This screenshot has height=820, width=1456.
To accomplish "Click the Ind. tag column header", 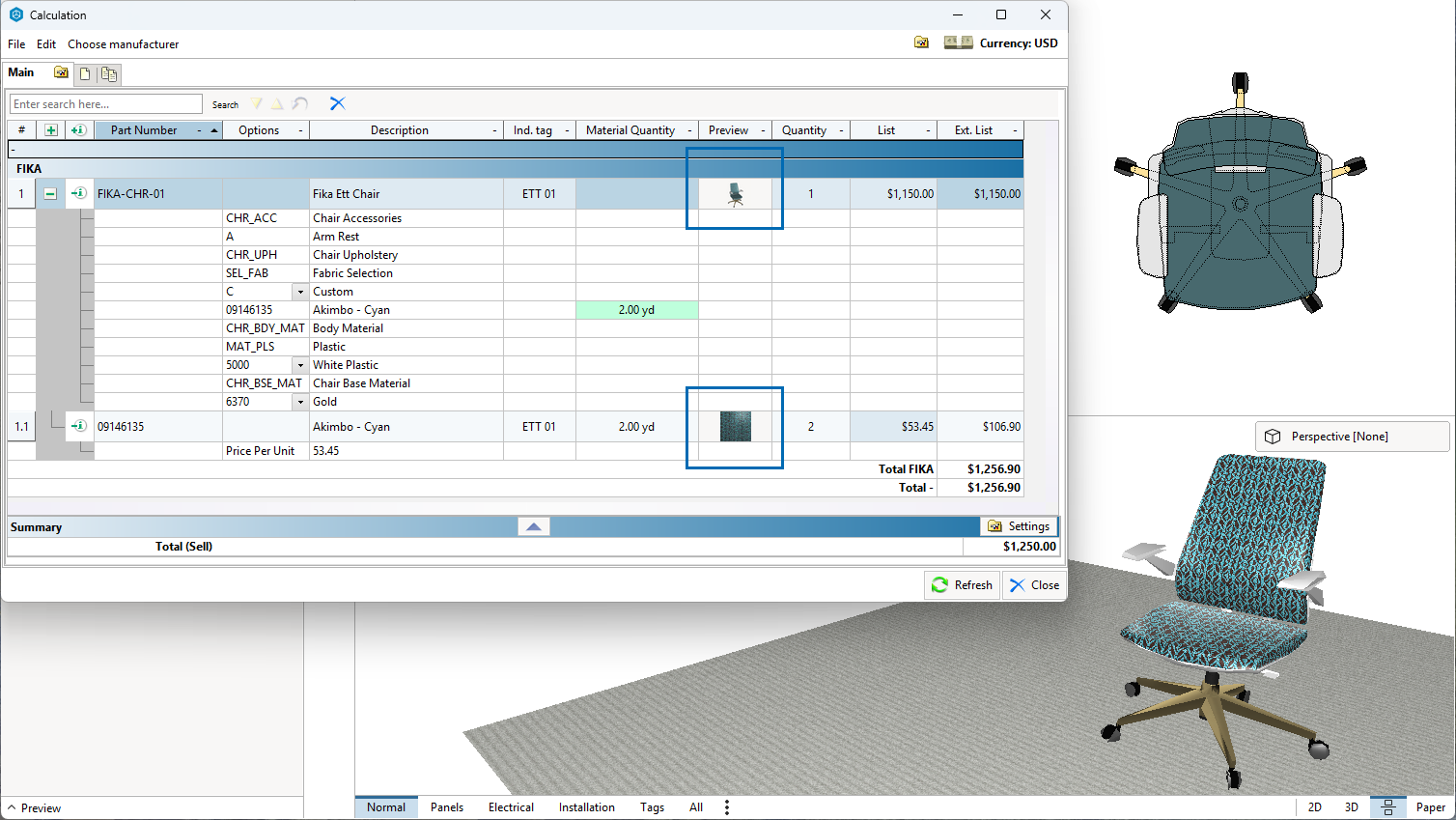I will (x=540, y=130).
